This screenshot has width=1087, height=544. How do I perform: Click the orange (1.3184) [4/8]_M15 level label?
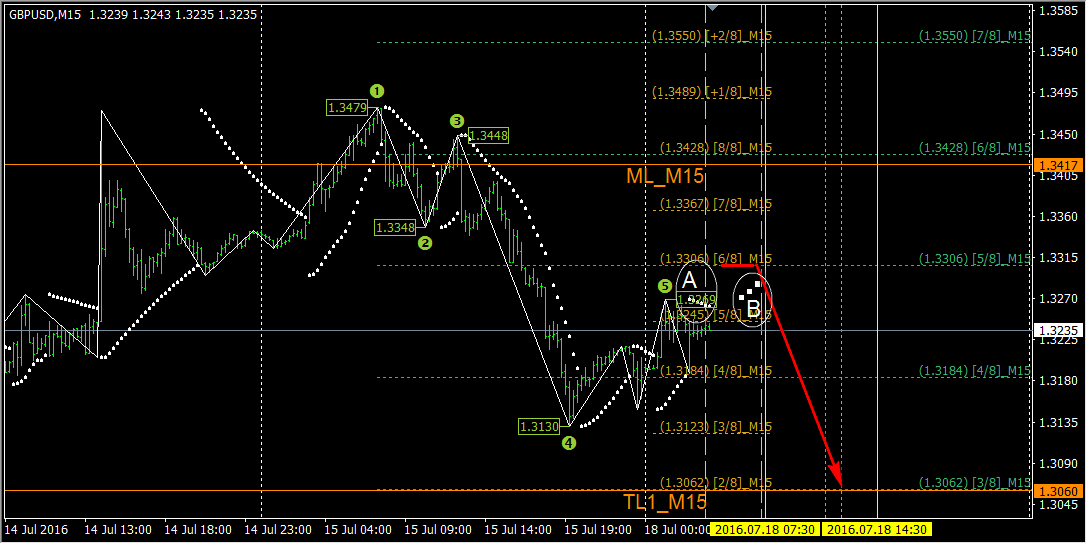pos(715,371)
